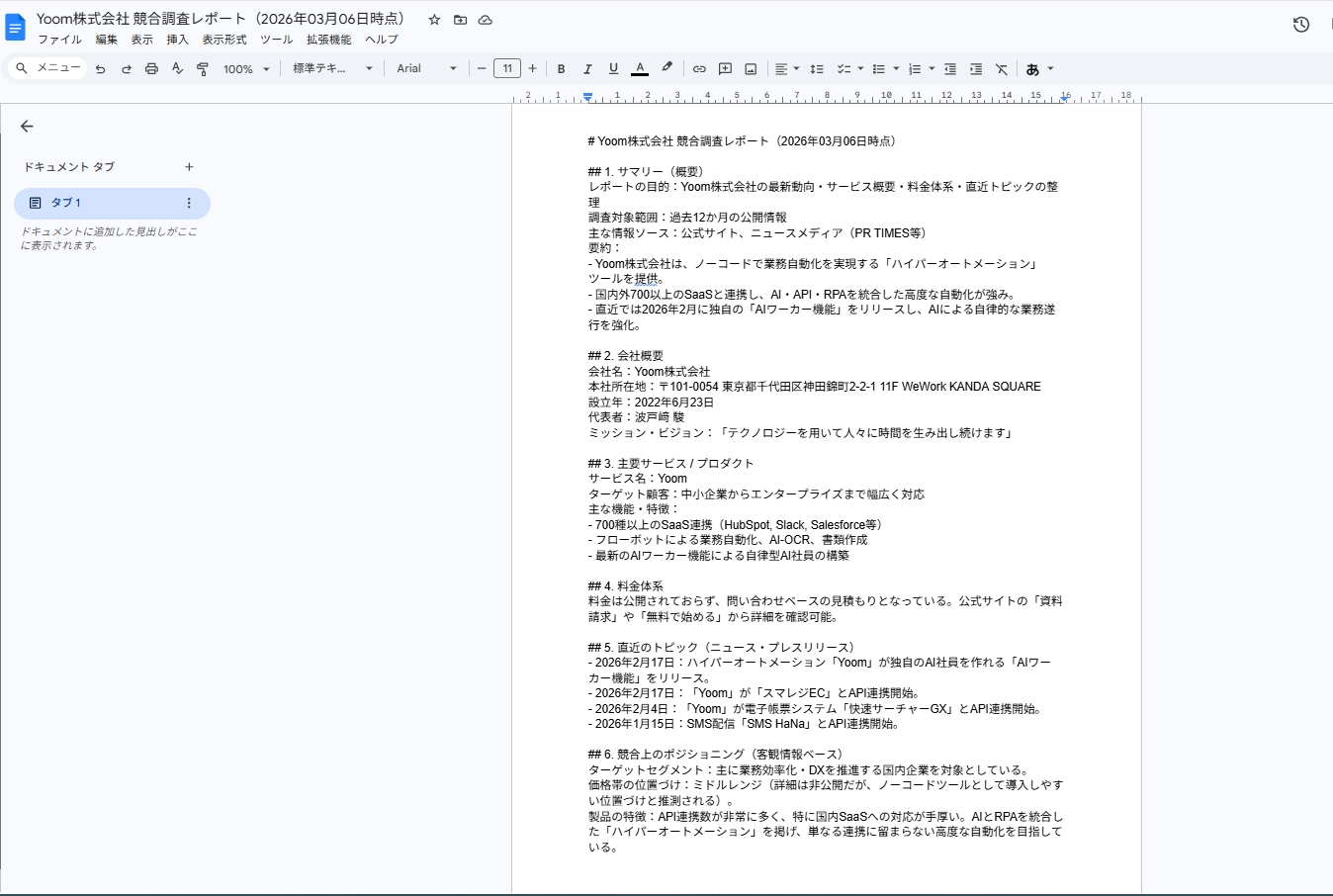Click the heading "## 2. 会社概要"
This screenshot has width=1333, height=896.
coord(626,356)
